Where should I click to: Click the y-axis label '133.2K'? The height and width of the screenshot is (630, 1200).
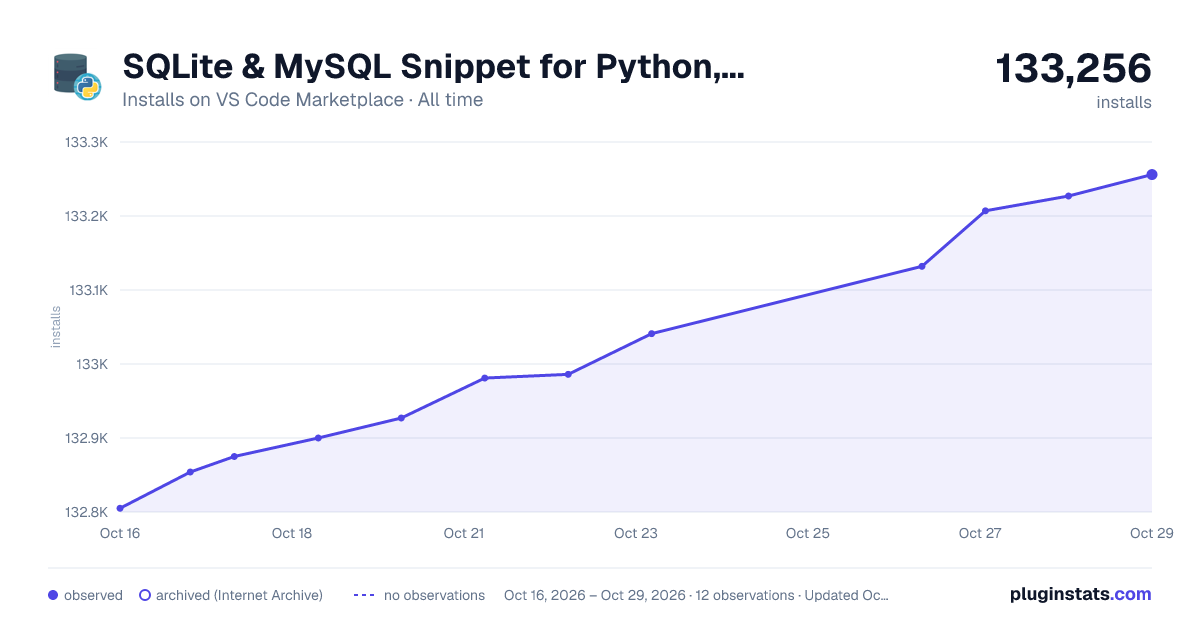click(x=86, y=216)
